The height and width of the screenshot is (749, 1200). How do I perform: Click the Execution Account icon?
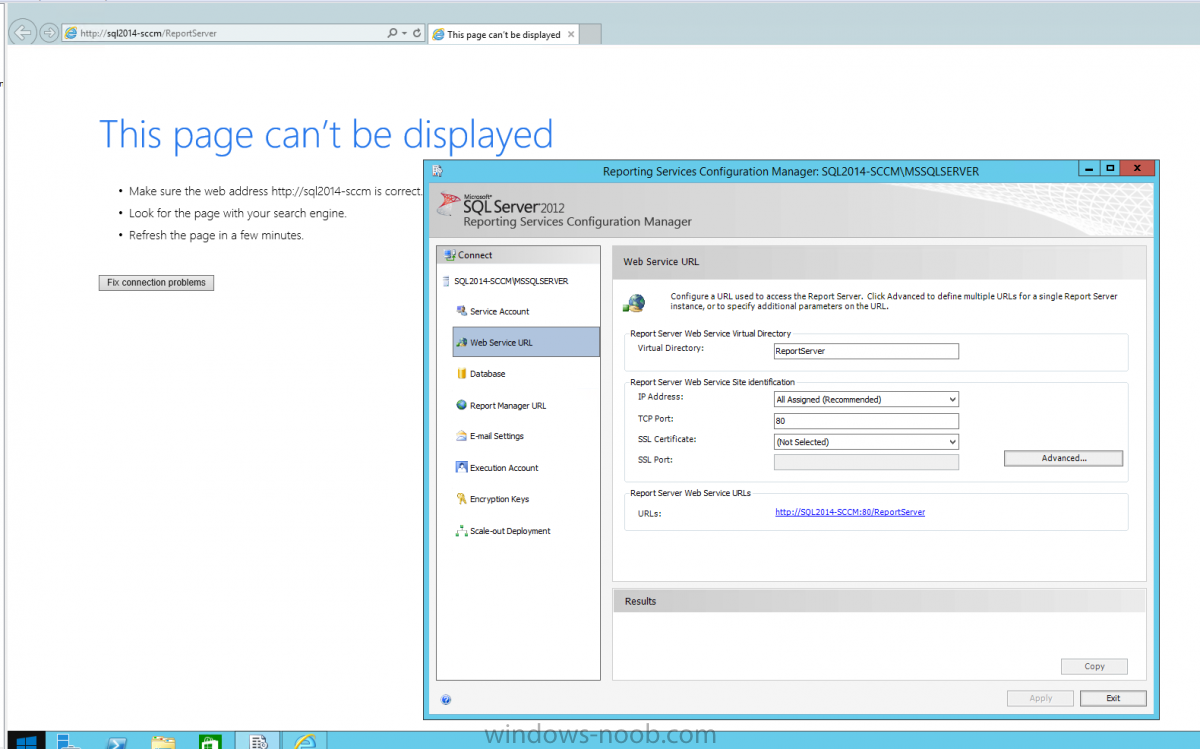(461, 467)
